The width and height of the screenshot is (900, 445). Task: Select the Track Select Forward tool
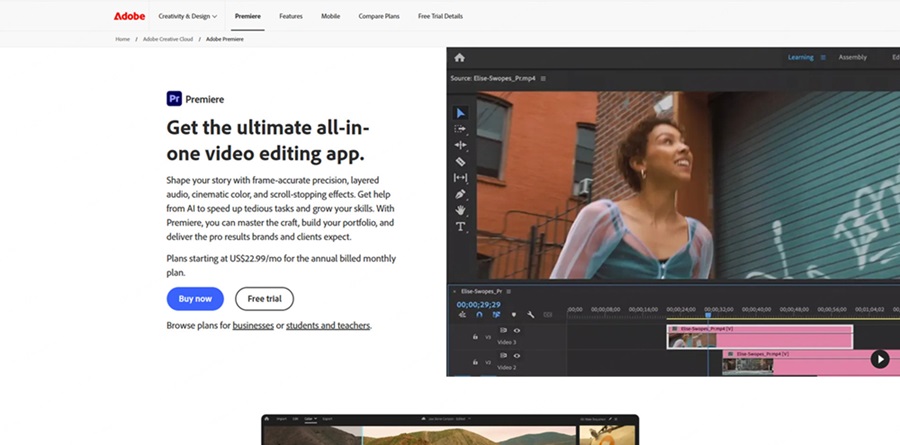click(460, 129)
